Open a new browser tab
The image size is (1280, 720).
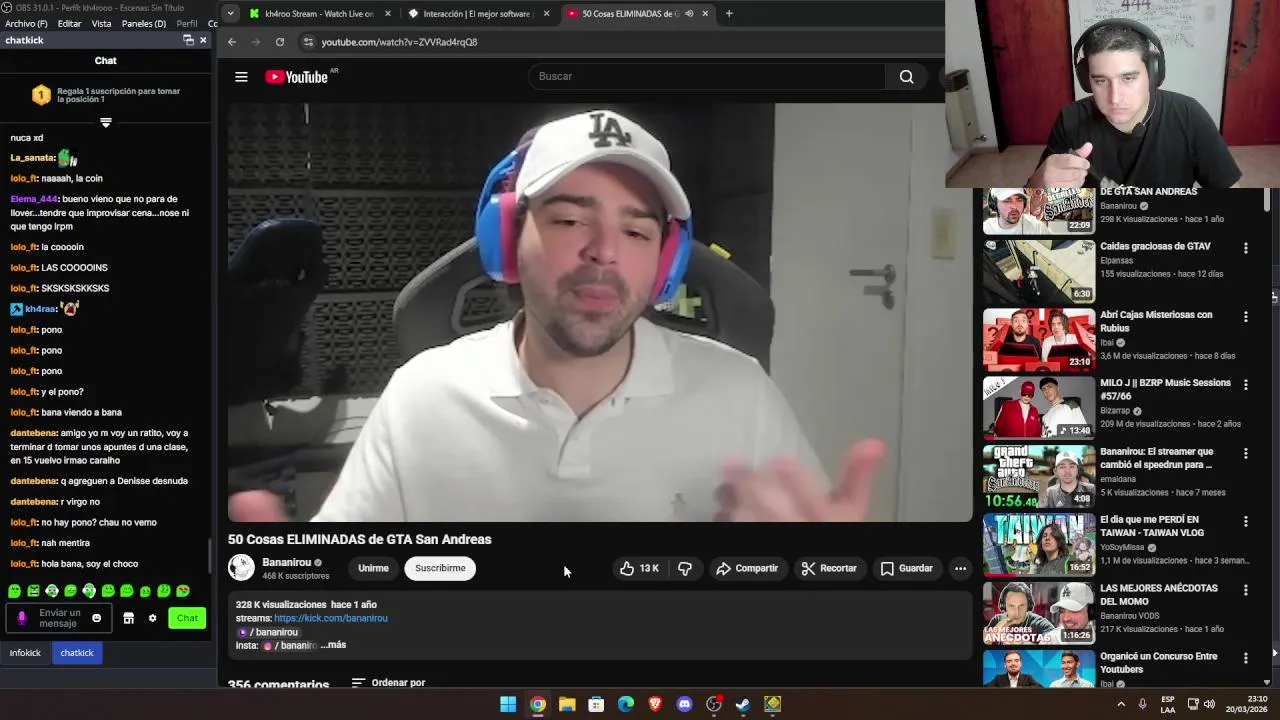tap(729, 14)
